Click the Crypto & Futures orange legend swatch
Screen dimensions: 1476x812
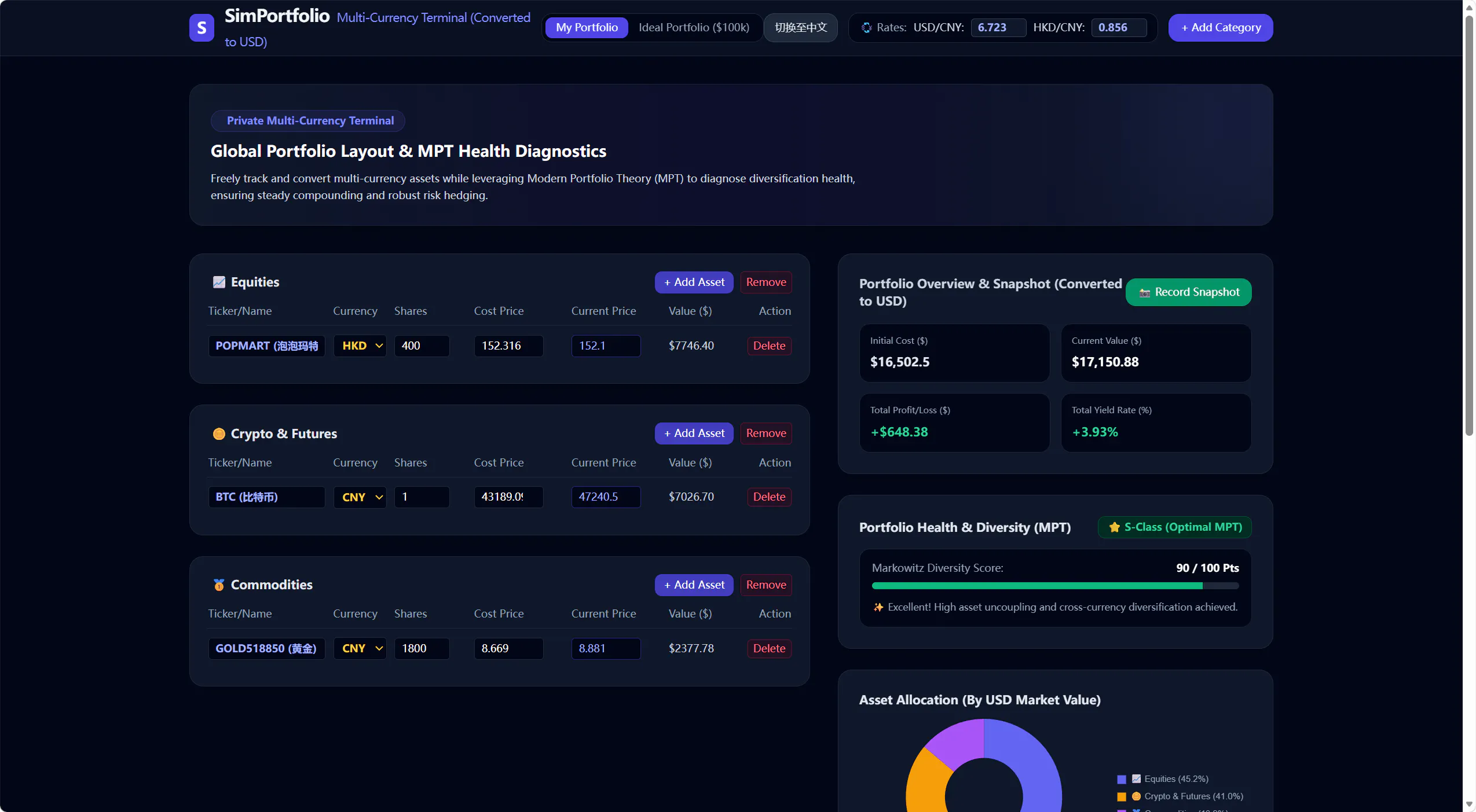pyautogui.click(x=1122, y=797)
